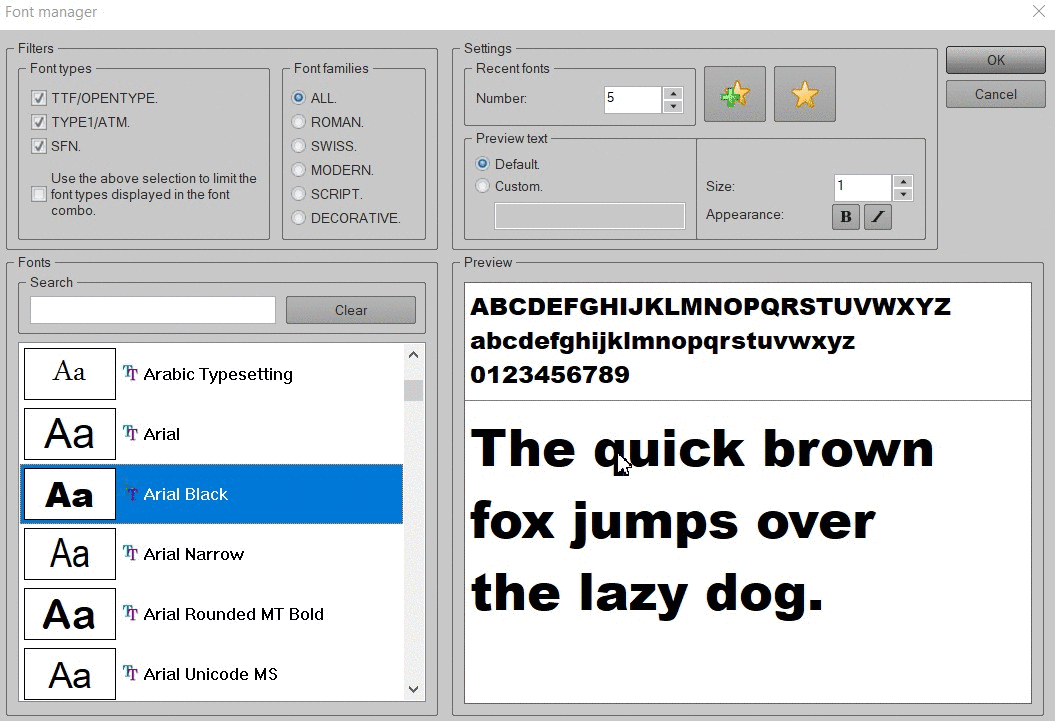The width and height of the screenshot is (1055, 721).
Task: Select the ALL font families radio button
Action: pos(299,98)
